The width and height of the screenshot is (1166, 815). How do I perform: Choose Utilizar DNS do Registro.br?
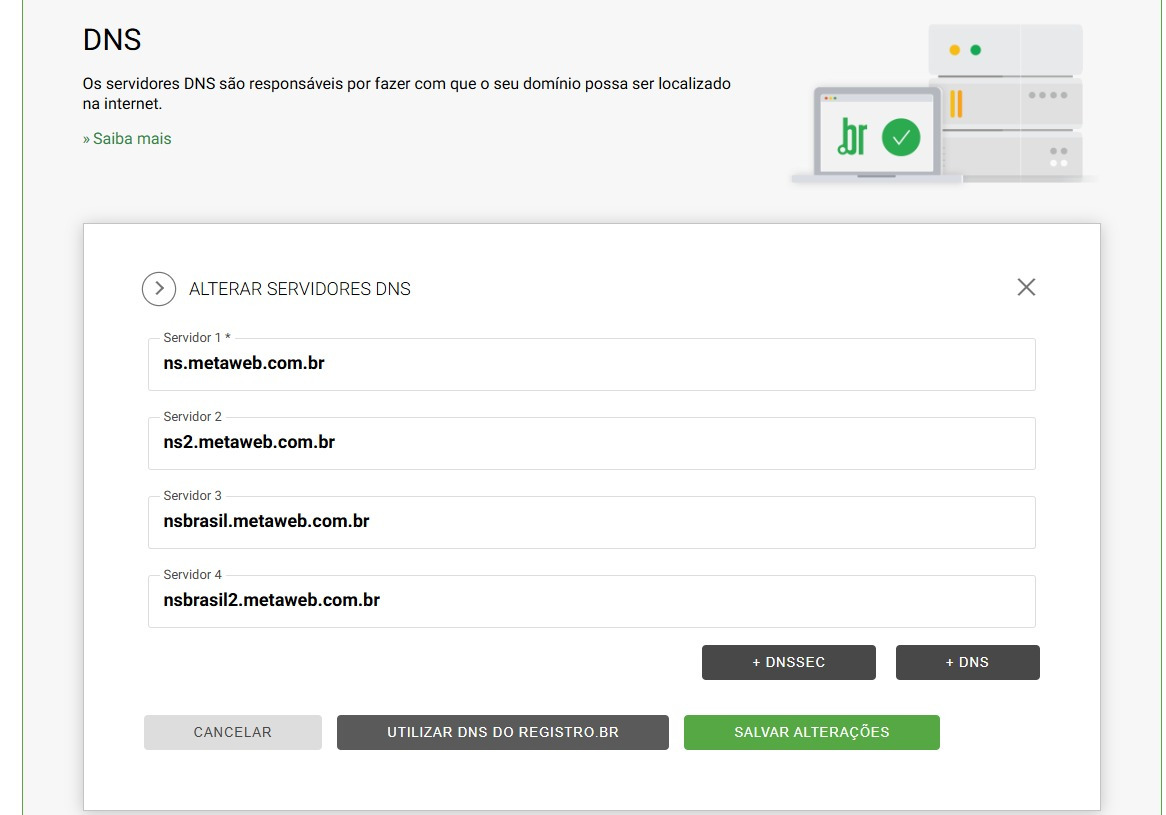[502, 732]
